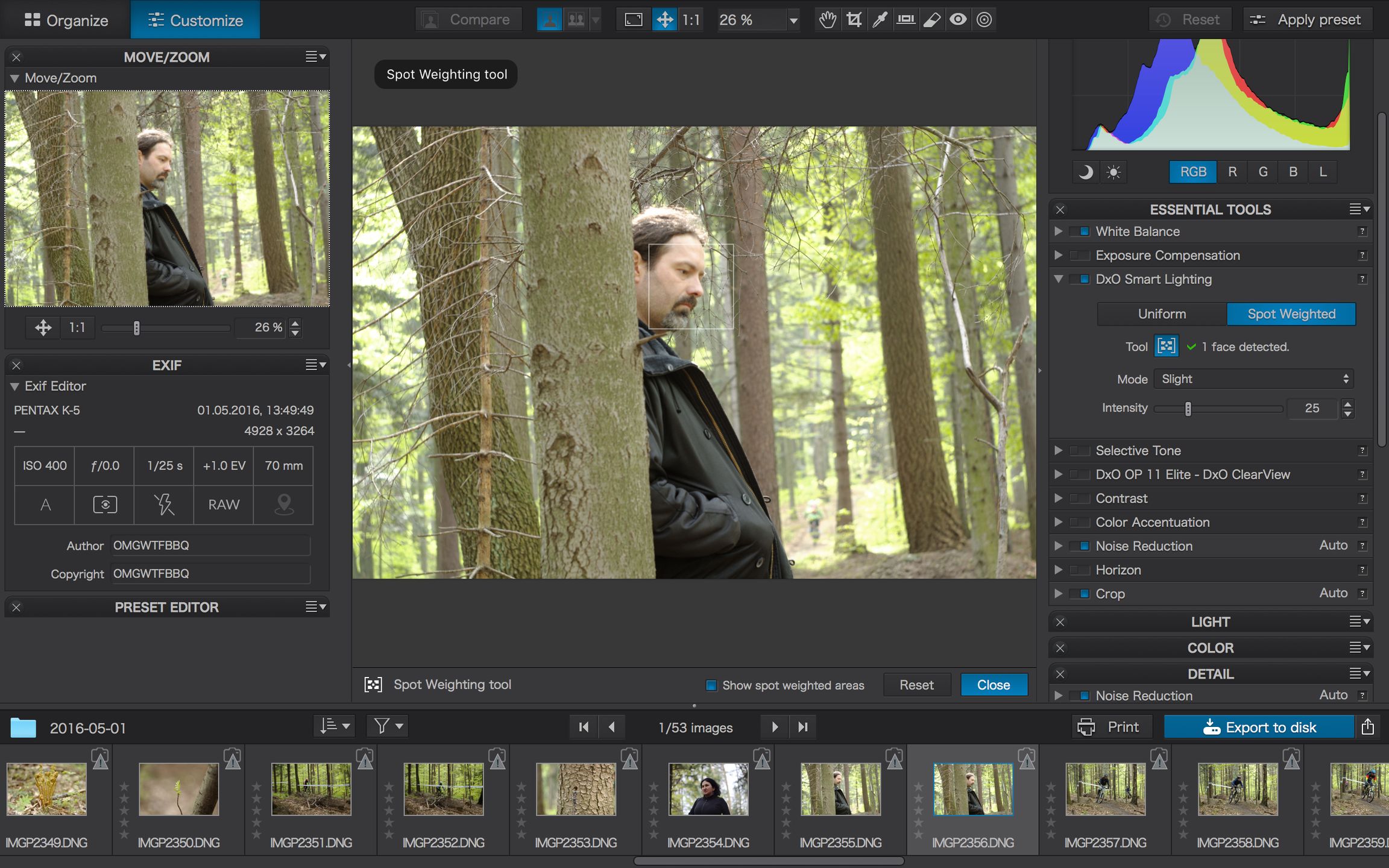The image size is (1389, 868).
Task: Select the Hand pan tool
Action: (827, 20)
